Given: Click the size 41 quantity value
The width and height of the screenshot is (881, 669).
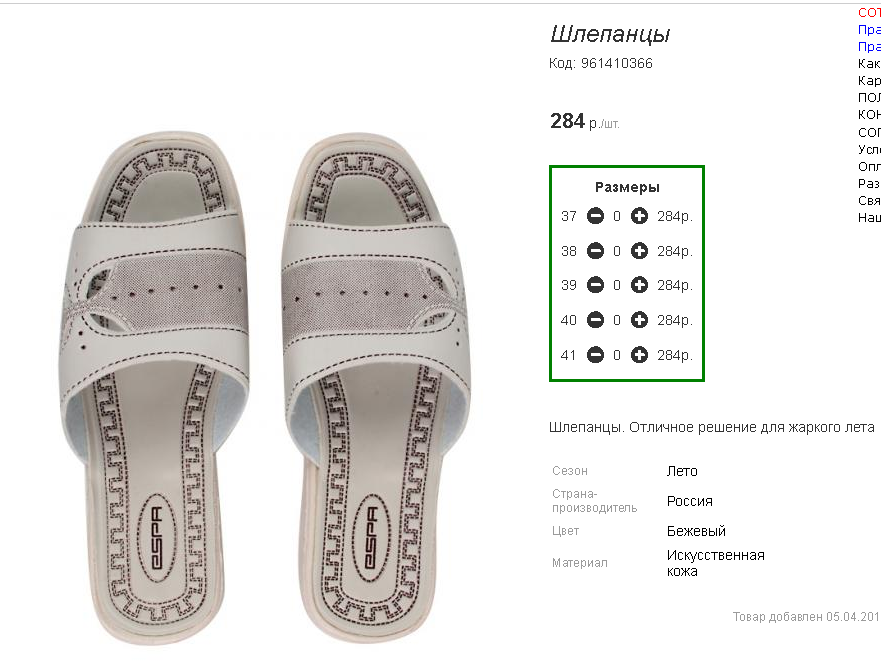Looking at the screenshot, I should pos(617,355).
